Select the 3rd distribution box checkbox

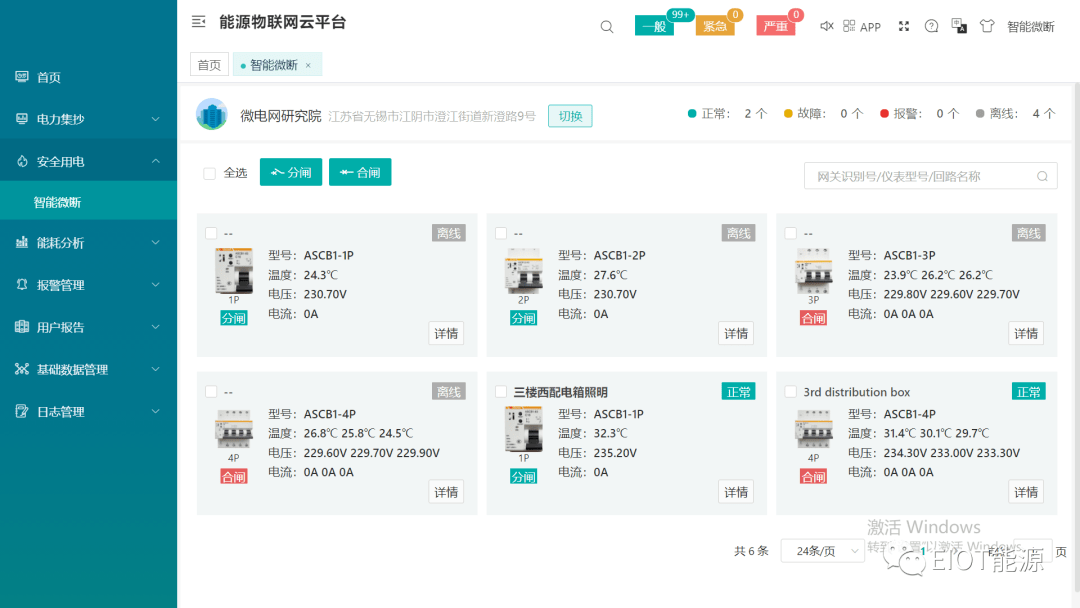click(x=791, y=392)
